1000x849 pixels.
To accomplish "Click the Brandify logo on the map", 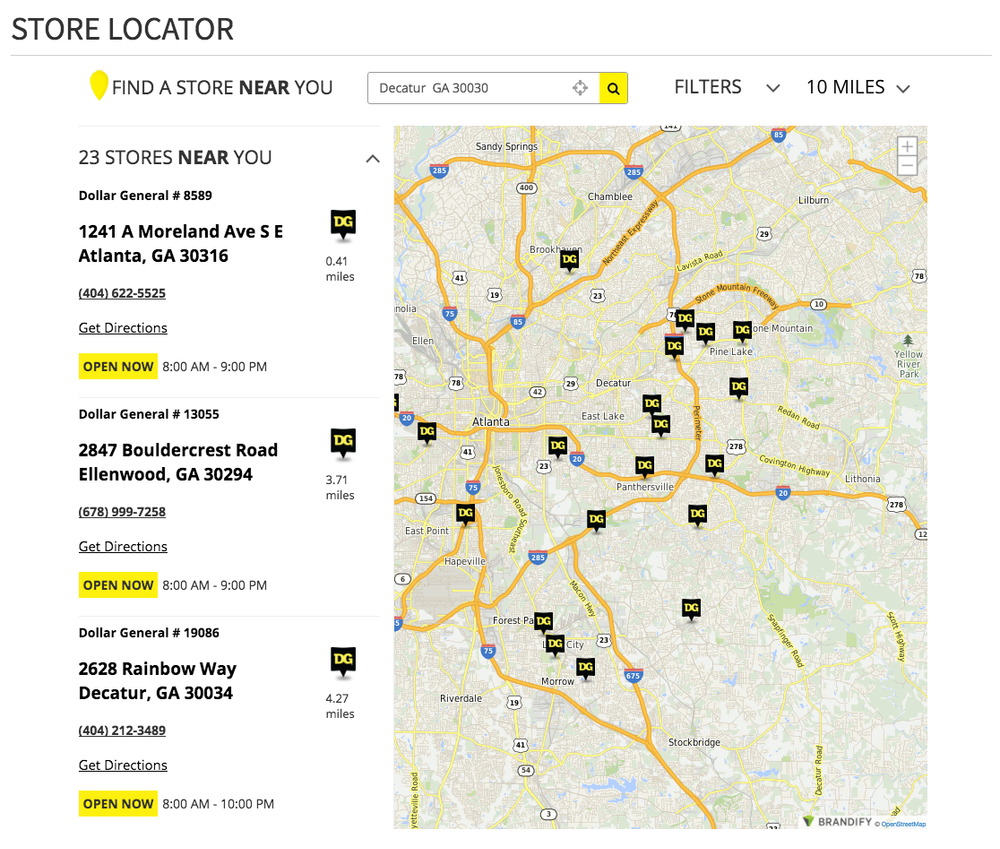I will click(x=837, y=822).
